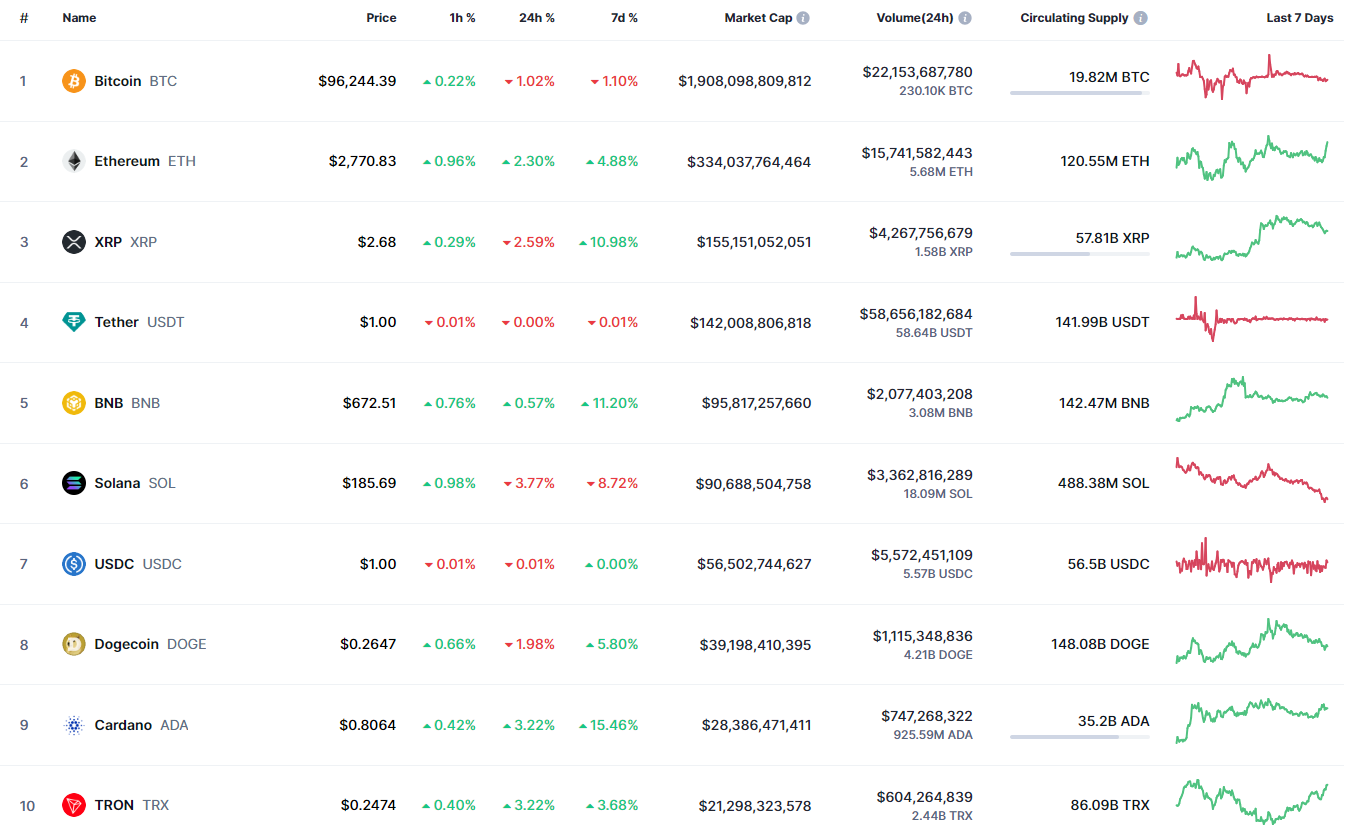Click the Volume(24h) info icon
The height and width of the screenshot is (836, 1368).
[963, 18]
